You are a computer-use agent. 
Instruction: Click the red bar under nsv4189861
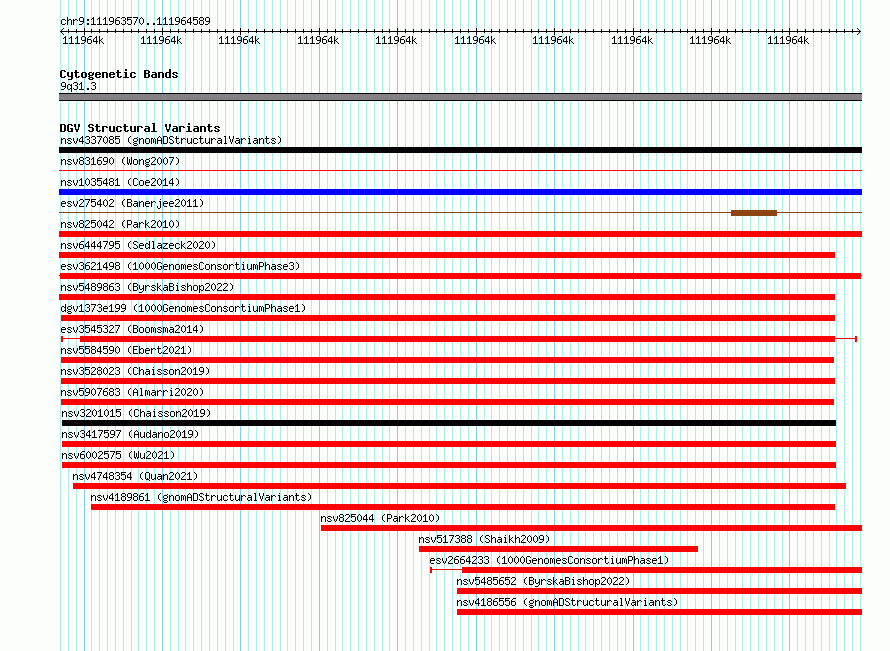point(463,507)
